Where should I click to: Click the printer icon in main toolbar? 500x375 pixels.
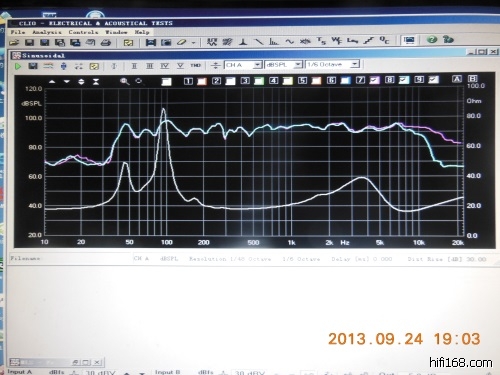coord(106,42)
